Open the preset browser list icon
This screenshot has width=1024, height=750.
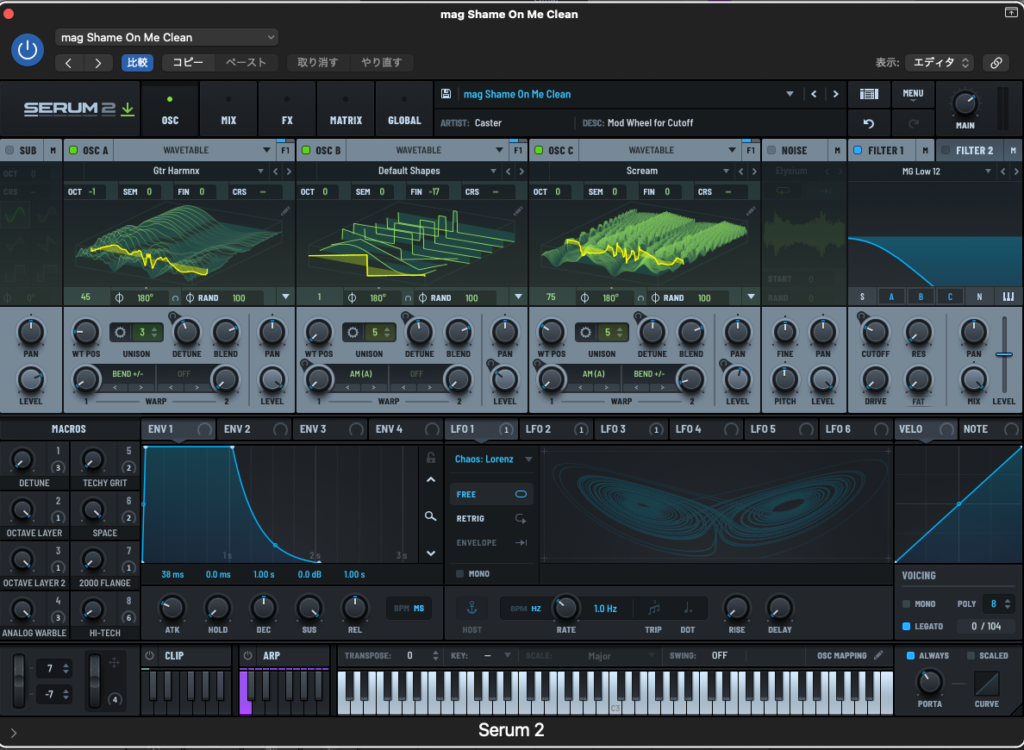869,94
